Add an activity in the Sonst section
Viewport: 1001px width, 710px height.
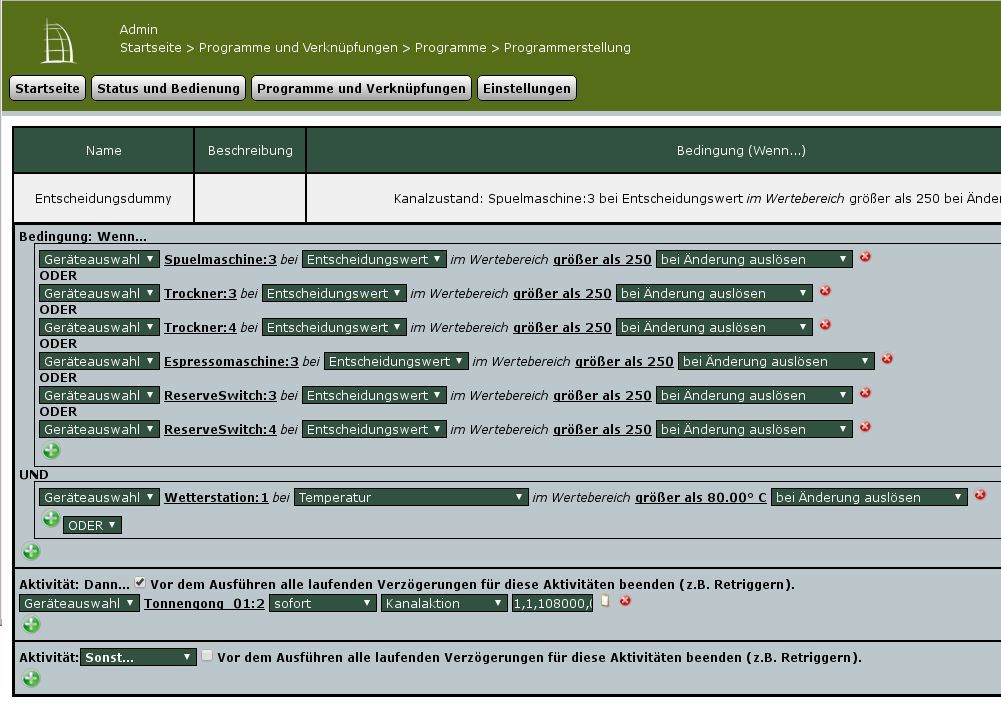click(x=31, y=679)
